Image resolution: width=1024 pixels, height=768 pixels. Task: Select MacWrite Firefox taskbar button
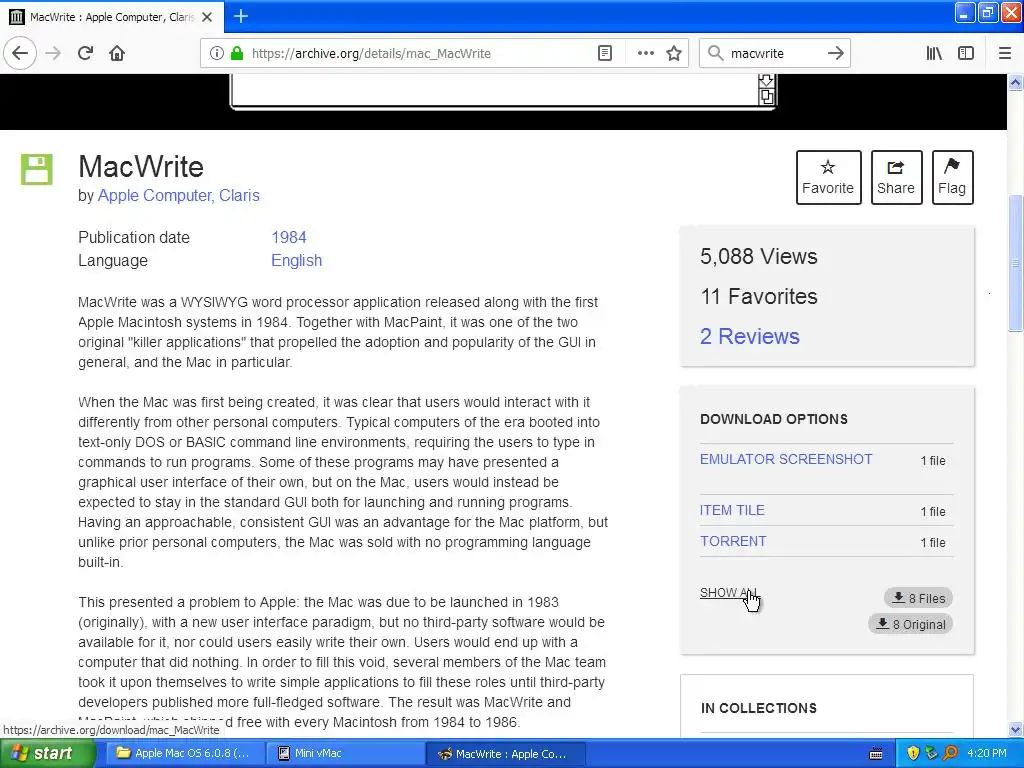pyautogui.click(x=505, y=754)
